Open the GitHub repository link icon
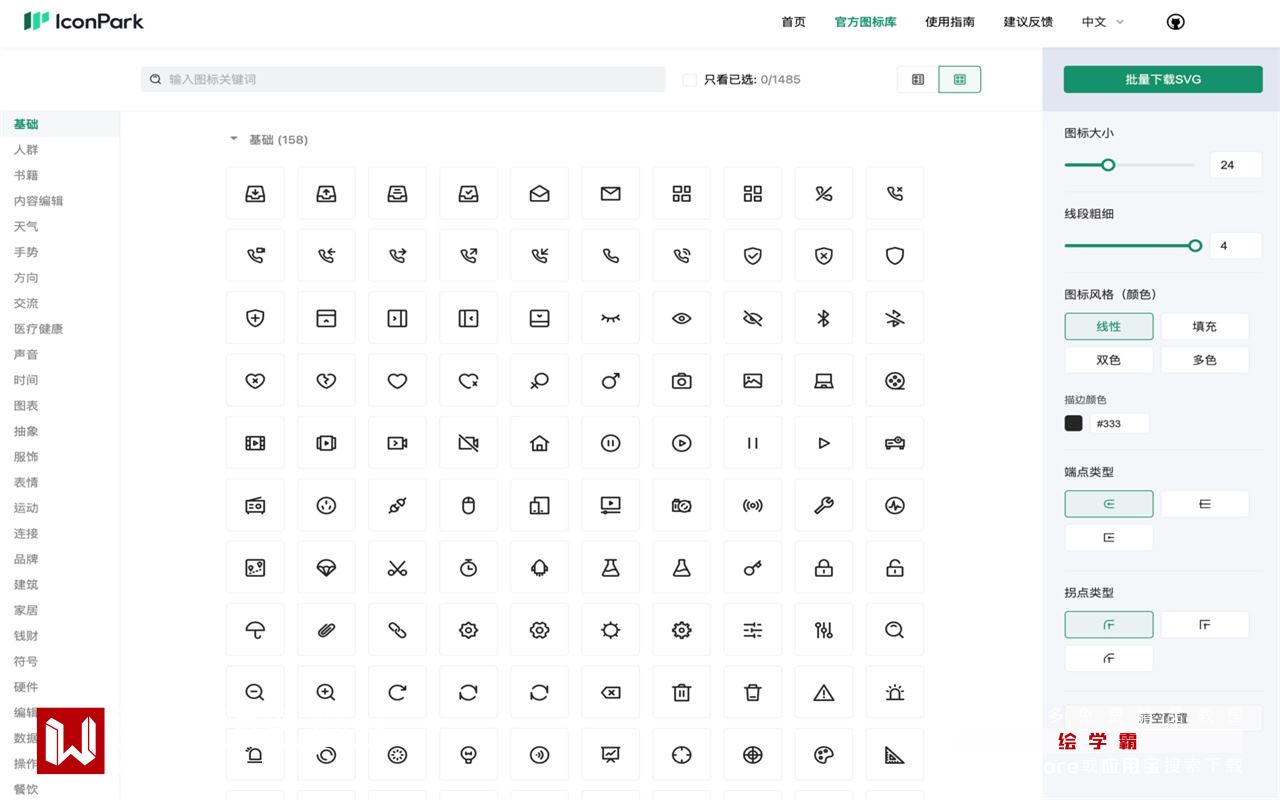 tap(1176, 22)
